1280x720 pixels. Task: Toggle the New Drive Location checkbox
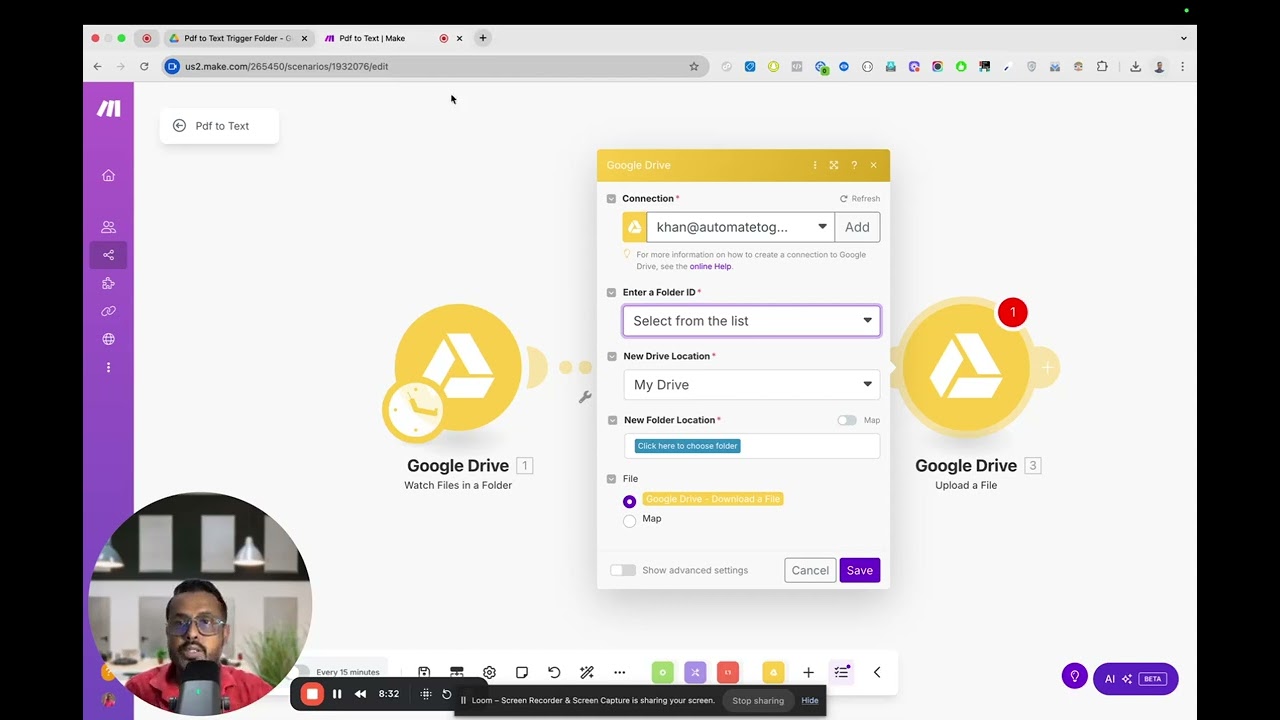[x=612, y=356]
